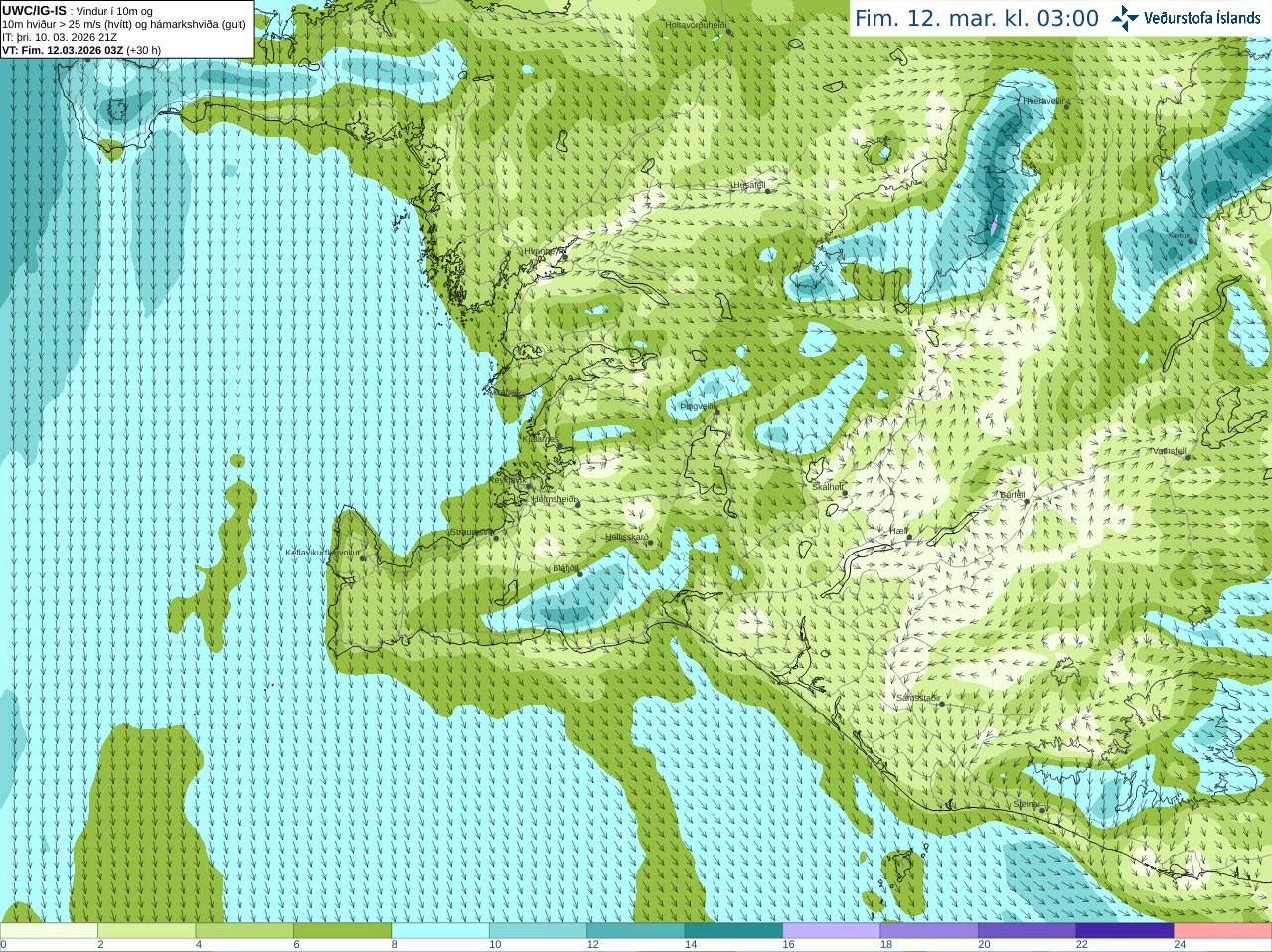Click the Hellisskarð station label

point(627,538)
